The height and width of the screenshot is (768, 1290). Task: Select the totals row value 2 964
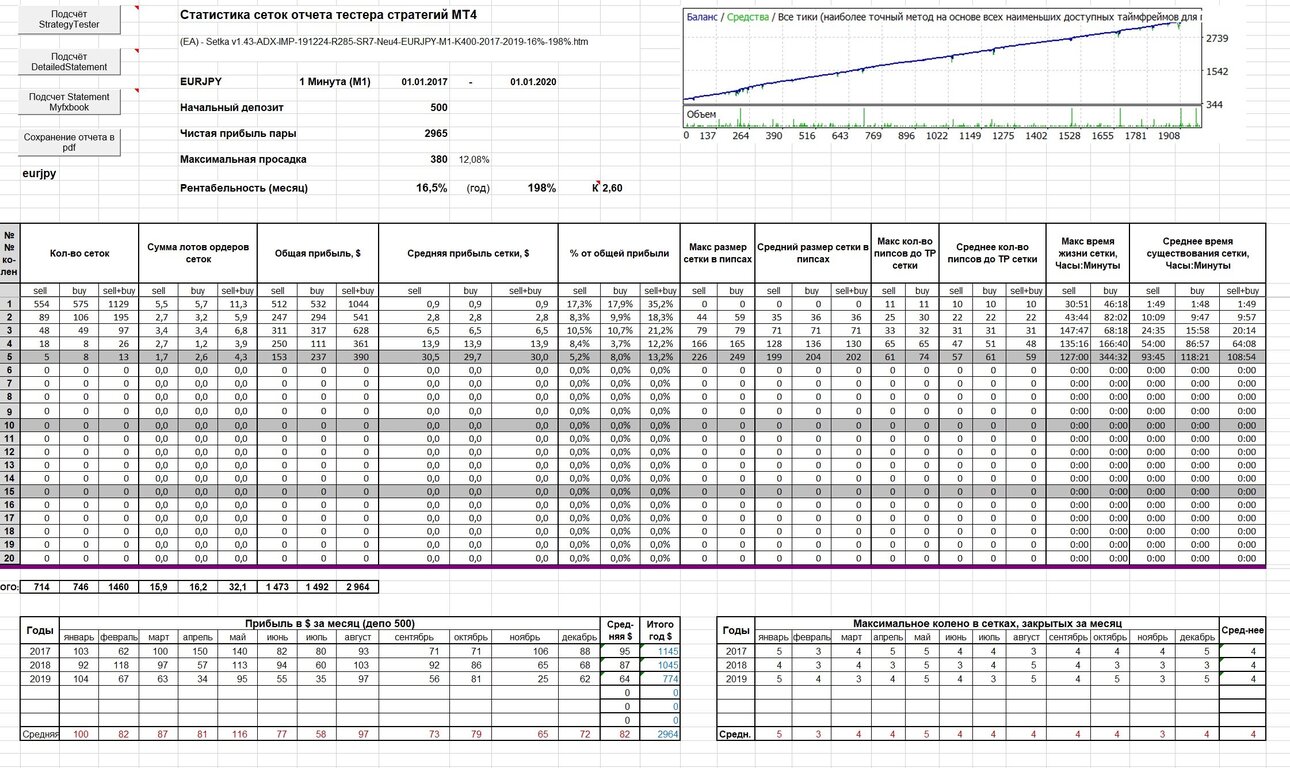[357, 586]
